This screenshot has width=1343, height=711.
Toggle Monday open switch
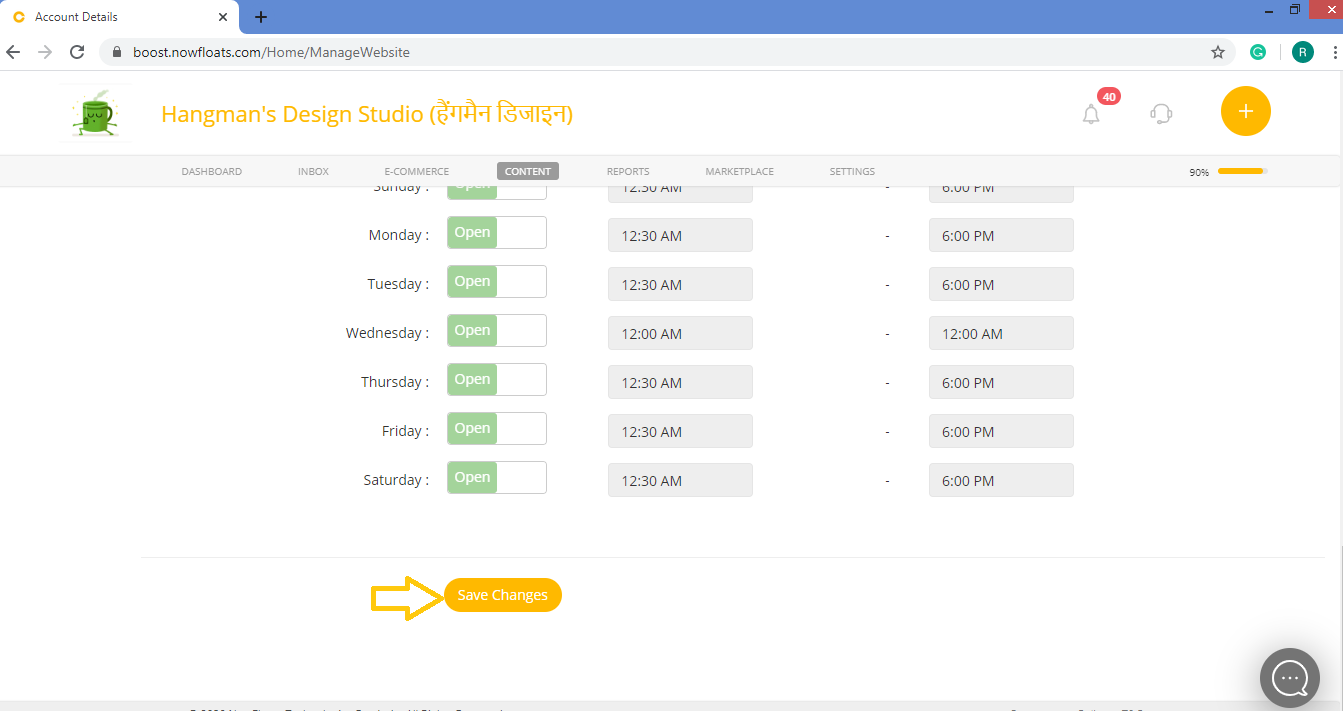tap(497, 233)
